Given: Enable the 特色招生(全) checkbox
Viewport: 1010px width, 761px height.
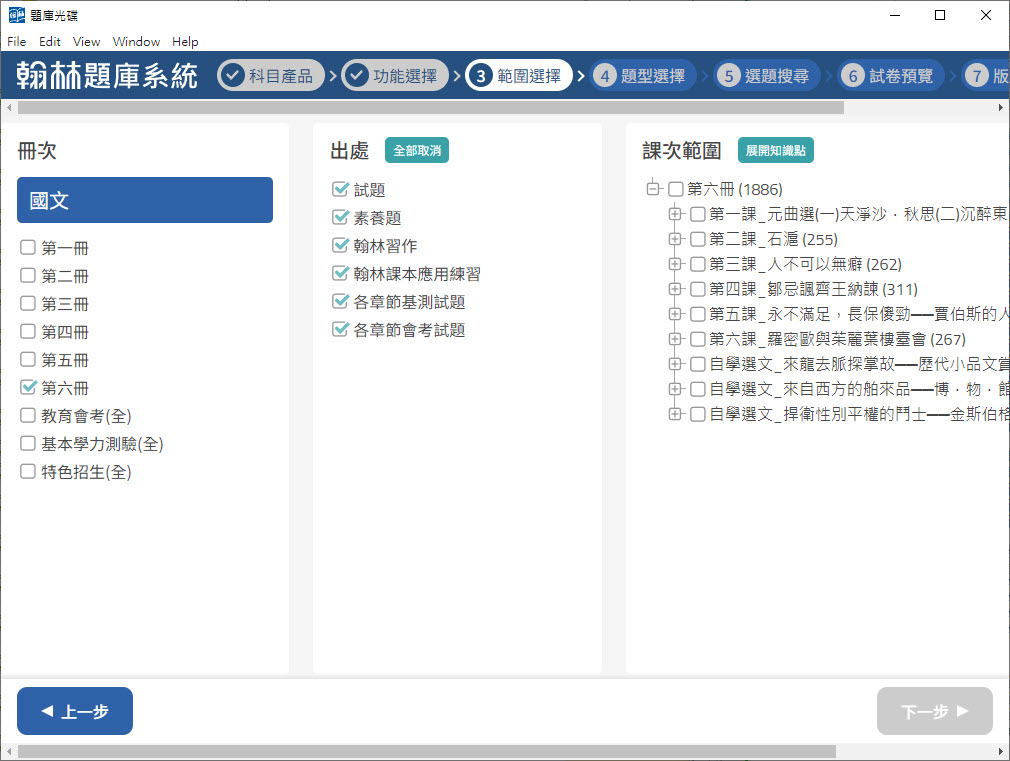Looking at the screenshot, I should 28,472.
